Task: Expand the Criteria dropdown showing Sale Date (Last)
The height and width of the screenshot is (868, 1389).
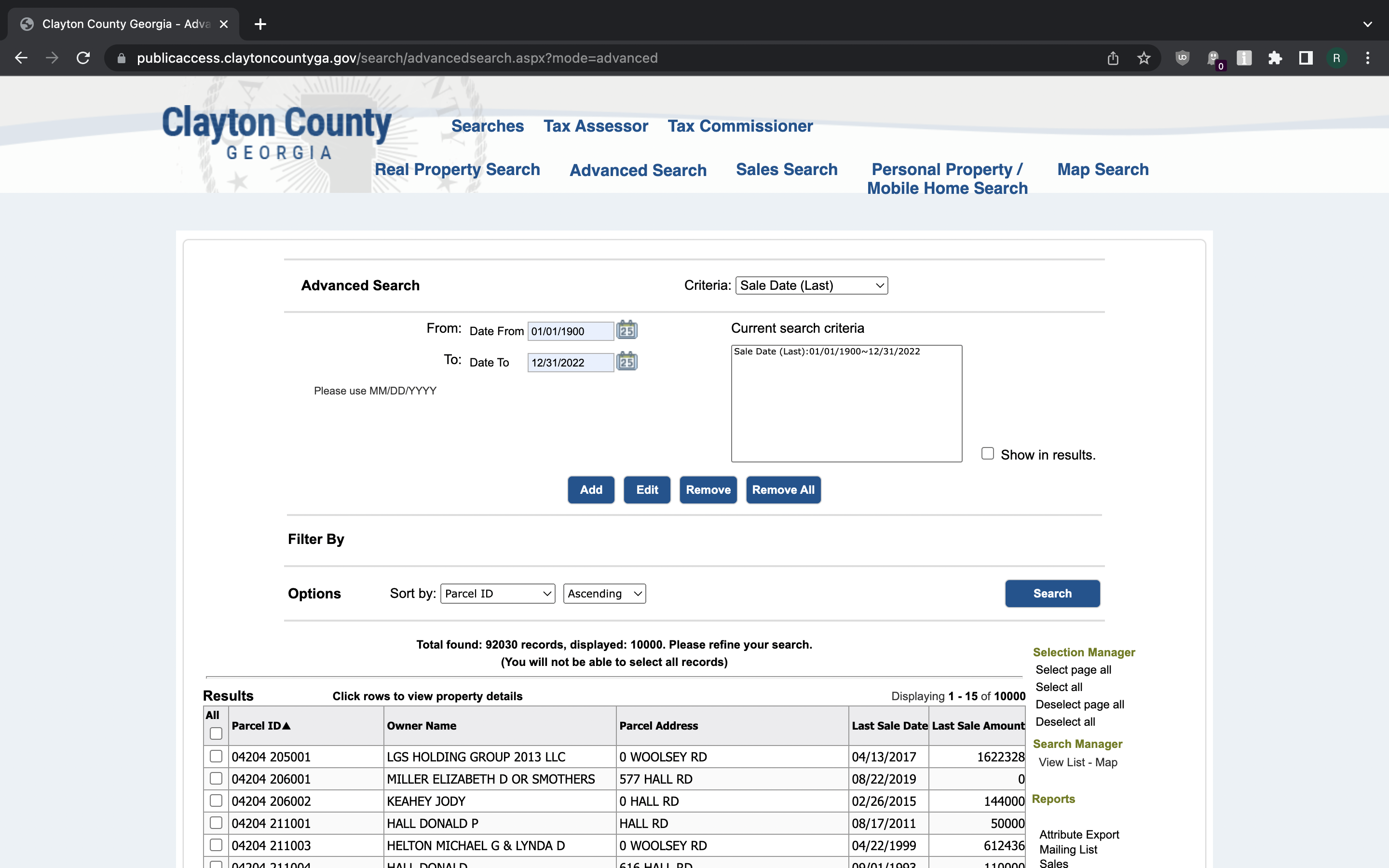Action: [812, 285]
